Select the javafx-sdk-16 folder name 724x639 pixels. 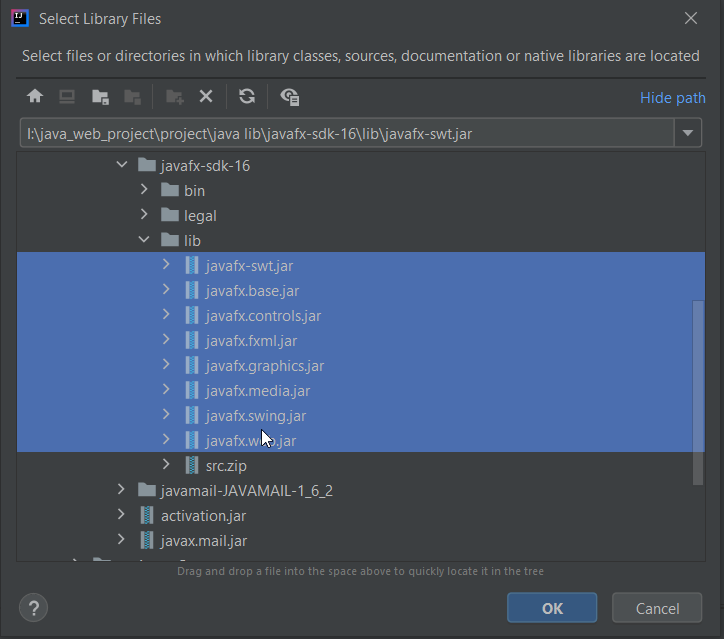[x=205, y=165]
